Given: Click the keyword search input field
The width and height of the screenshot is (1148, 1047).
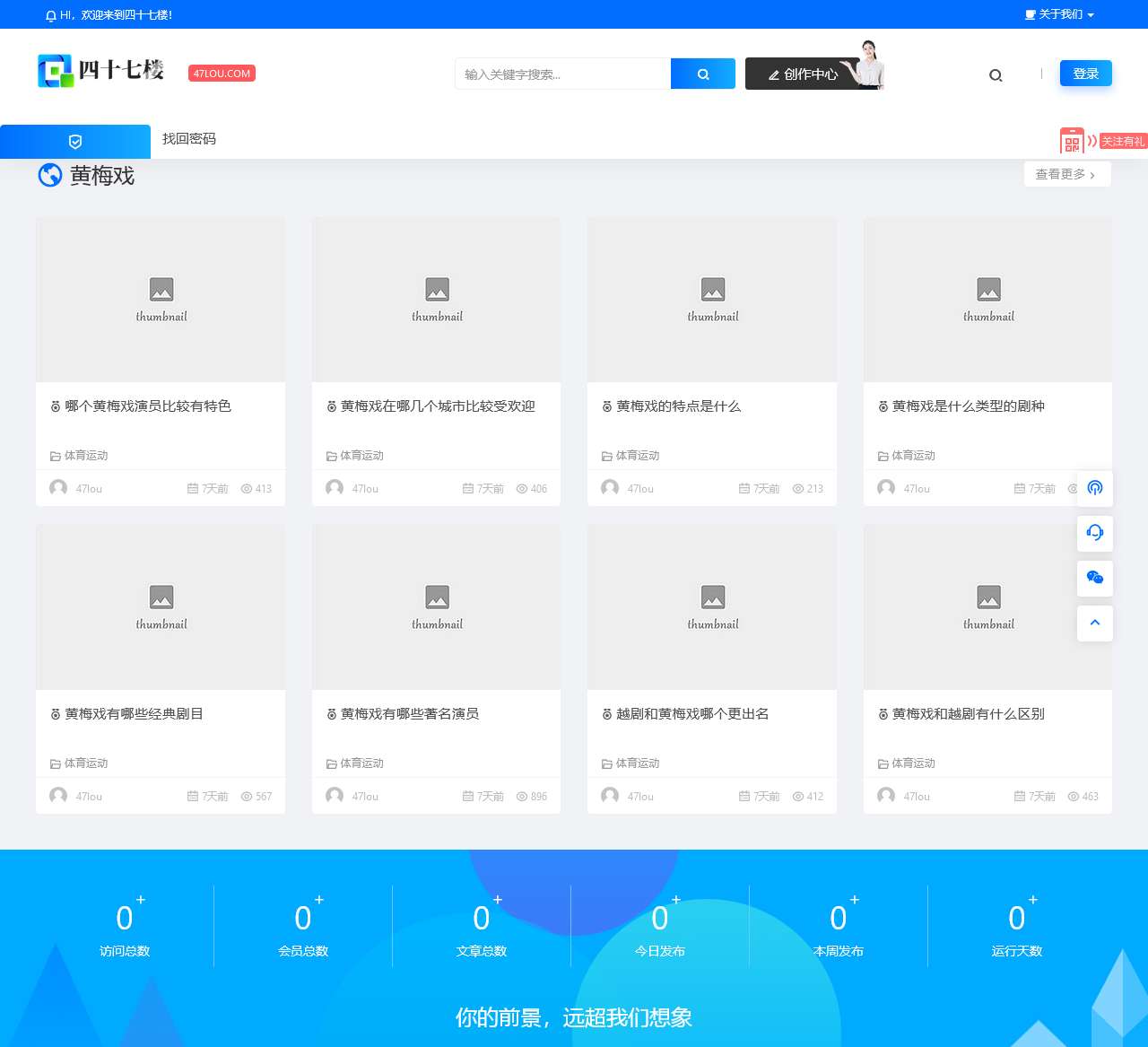Looking at the screenshot, I should point(561,74).
